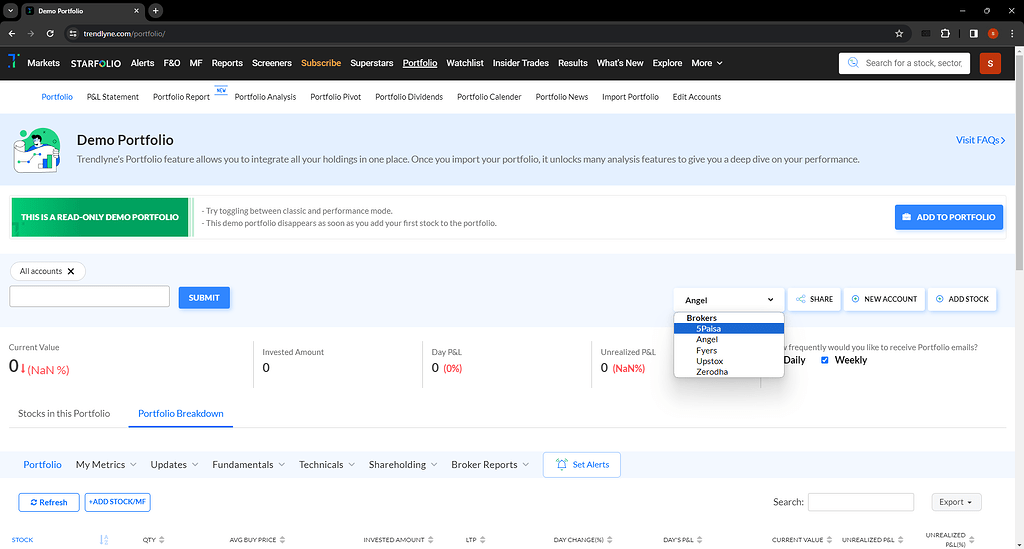This screenshot has width=1024, height=549.
Task: Open the Broker Reports dropdown
Action: pos(490,465)
